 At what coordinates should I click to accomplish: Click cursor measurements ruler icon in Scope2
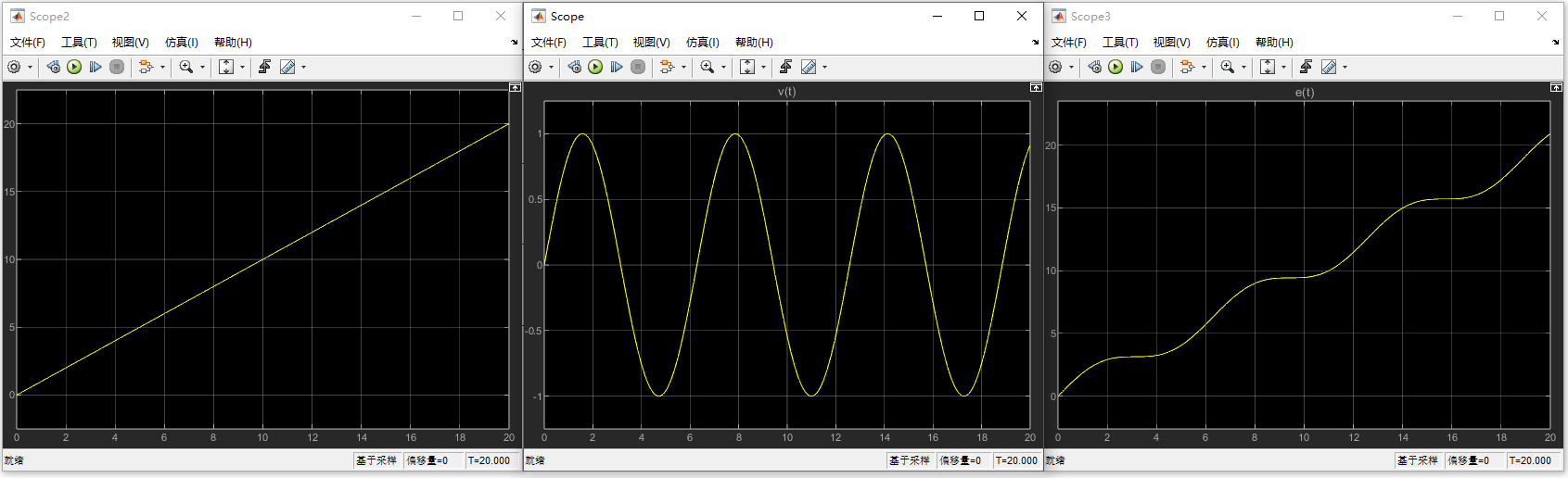point(287,67)
